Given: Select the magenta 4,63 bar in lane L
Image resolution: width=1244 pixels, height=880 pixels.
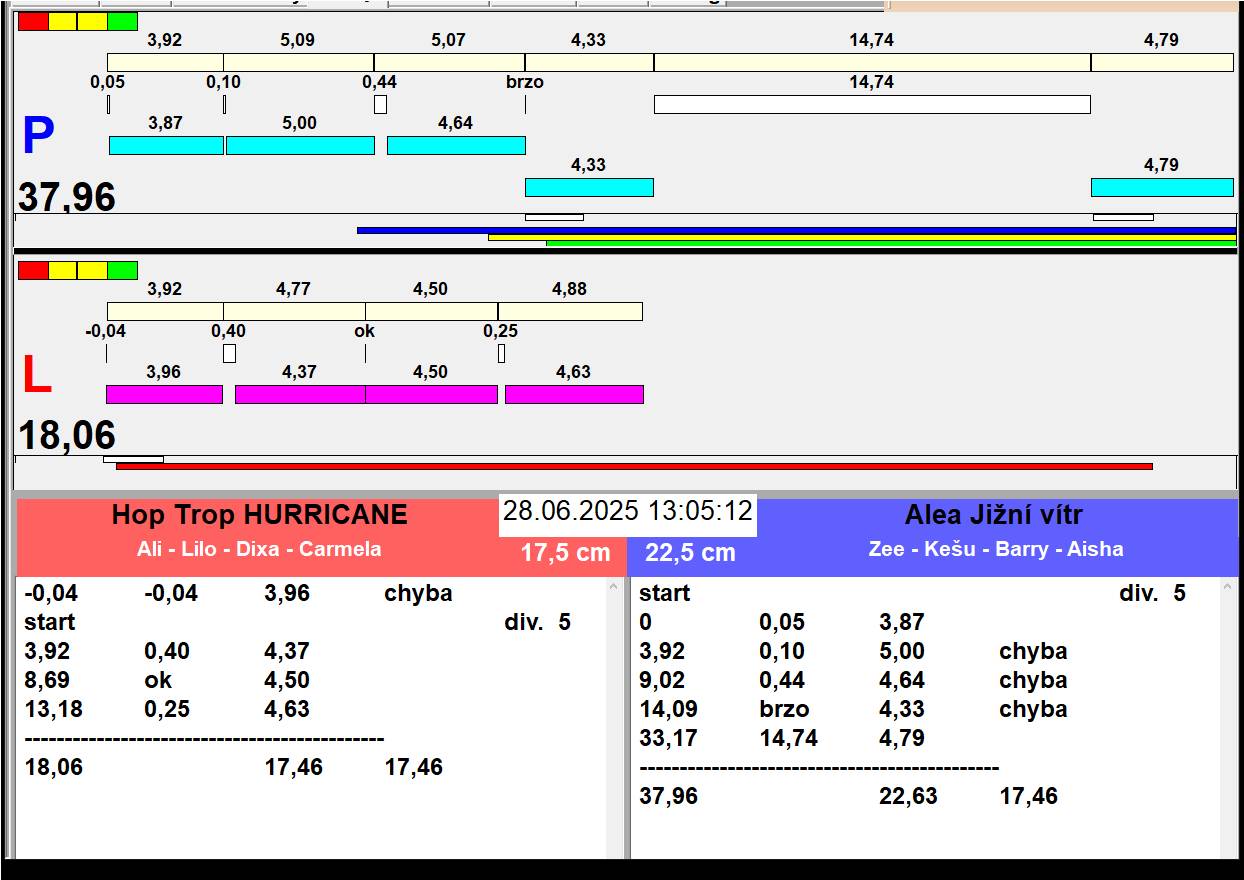Looking at the screenshot, I should click(574, 394).
